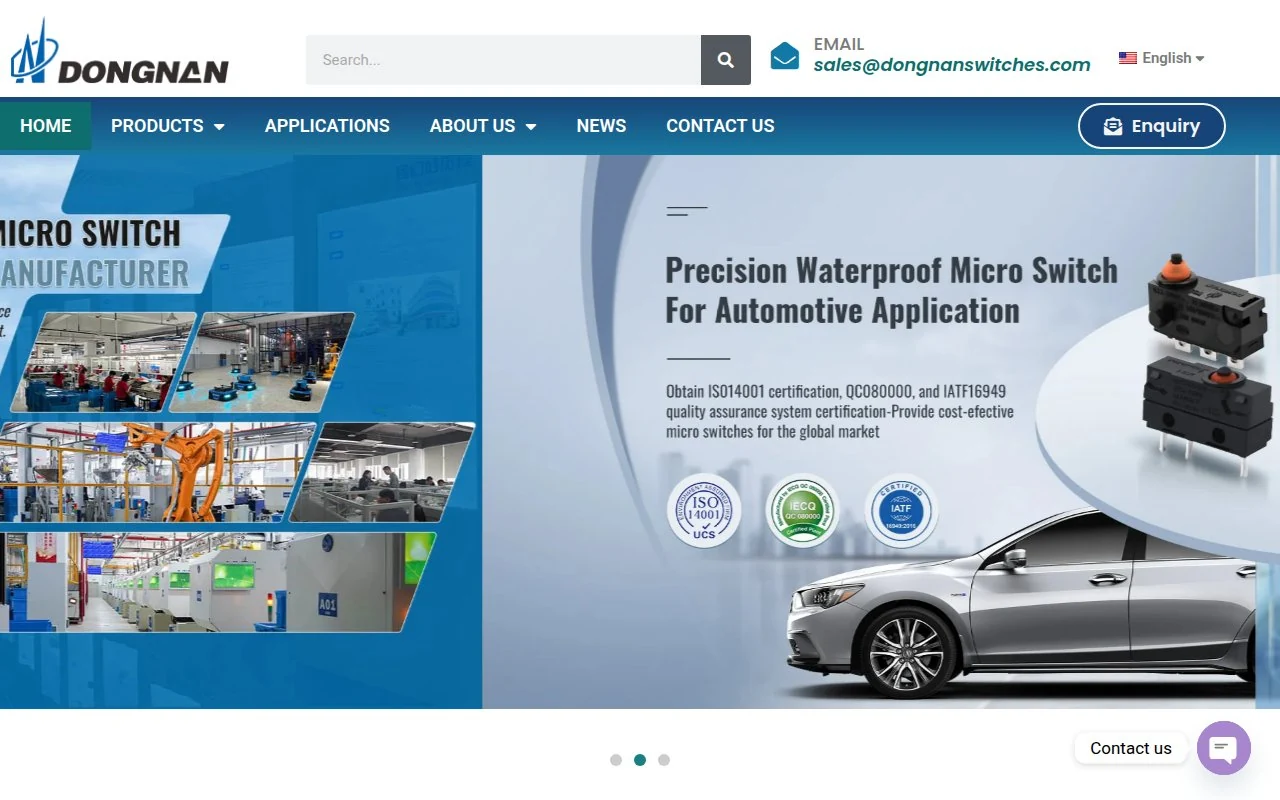Expand the About Us dropdown arrow
Screen dimensions: 1280x800
(x=531, y=127)
